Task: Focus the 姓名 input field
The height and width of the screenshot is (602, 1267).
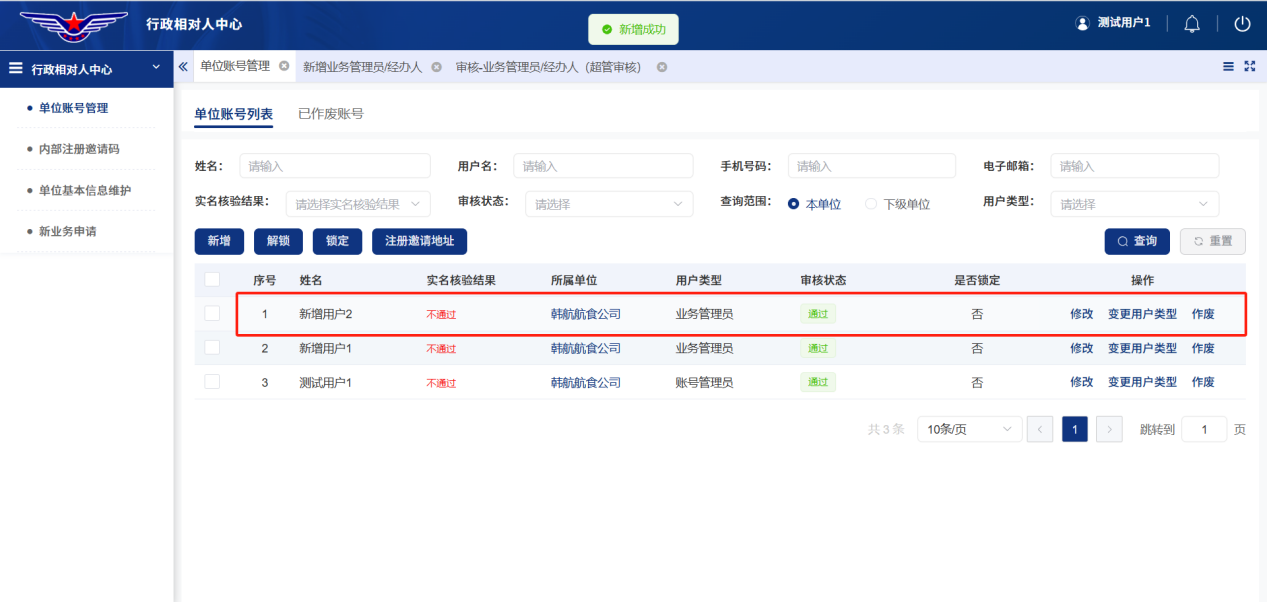Action: pyautogui.click(x=335, y=166)
